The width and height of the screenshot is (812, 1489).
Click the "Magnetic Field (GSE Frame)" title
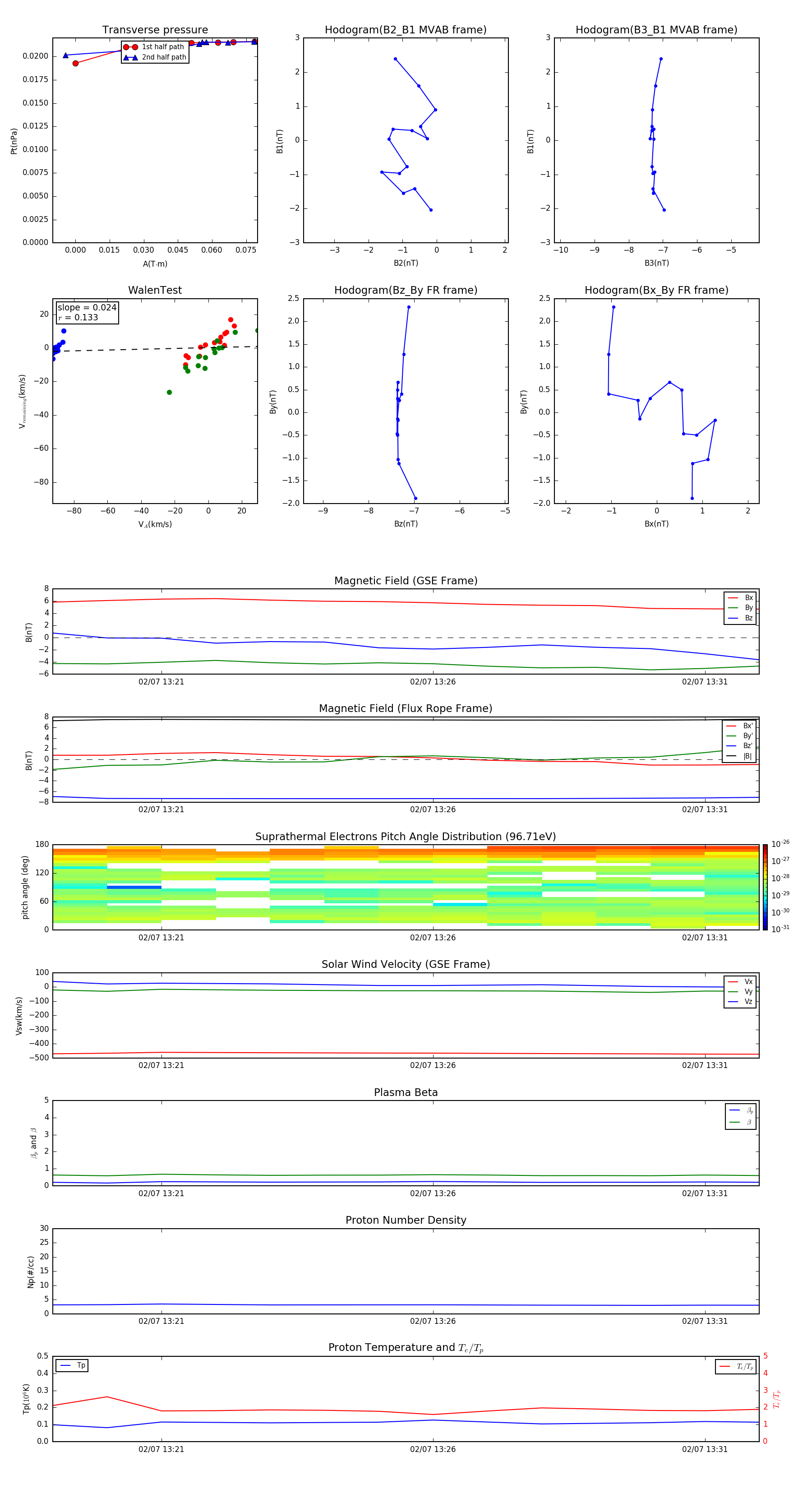(x=406, y=581)
